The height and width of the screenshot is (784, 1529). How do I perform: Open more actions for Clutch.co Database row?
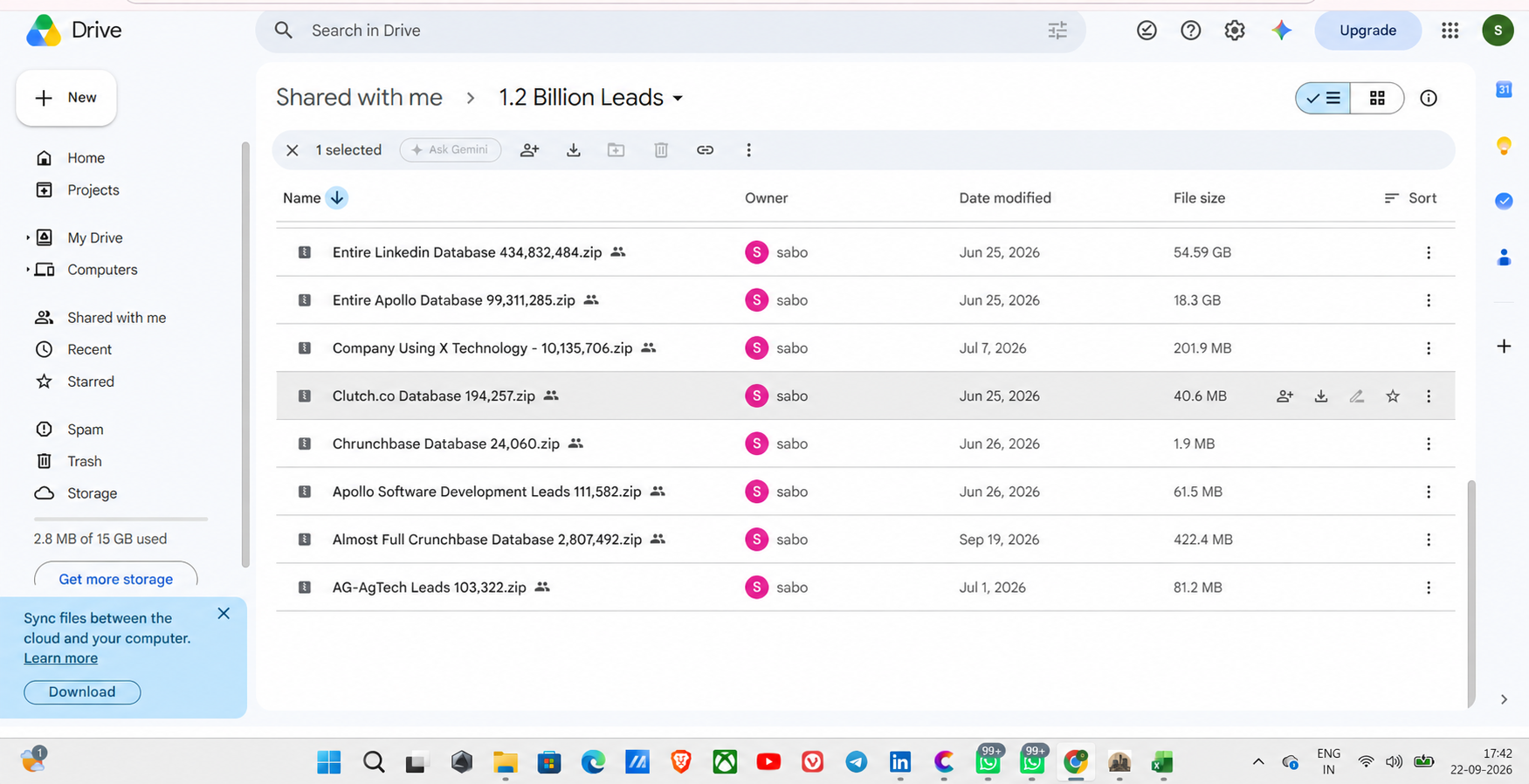(x=1429, y=396)
